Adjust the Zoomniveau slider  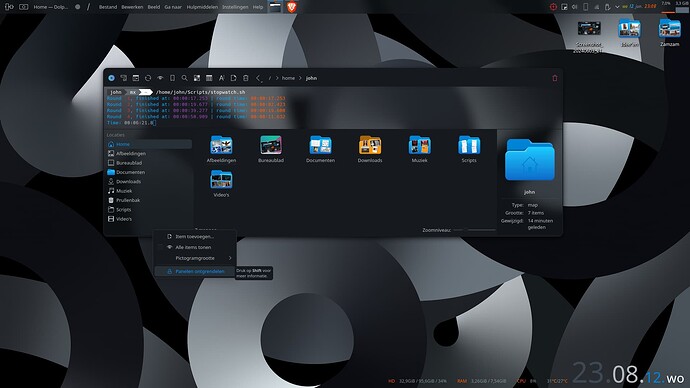pyautogui.click(x=474, y=230)
